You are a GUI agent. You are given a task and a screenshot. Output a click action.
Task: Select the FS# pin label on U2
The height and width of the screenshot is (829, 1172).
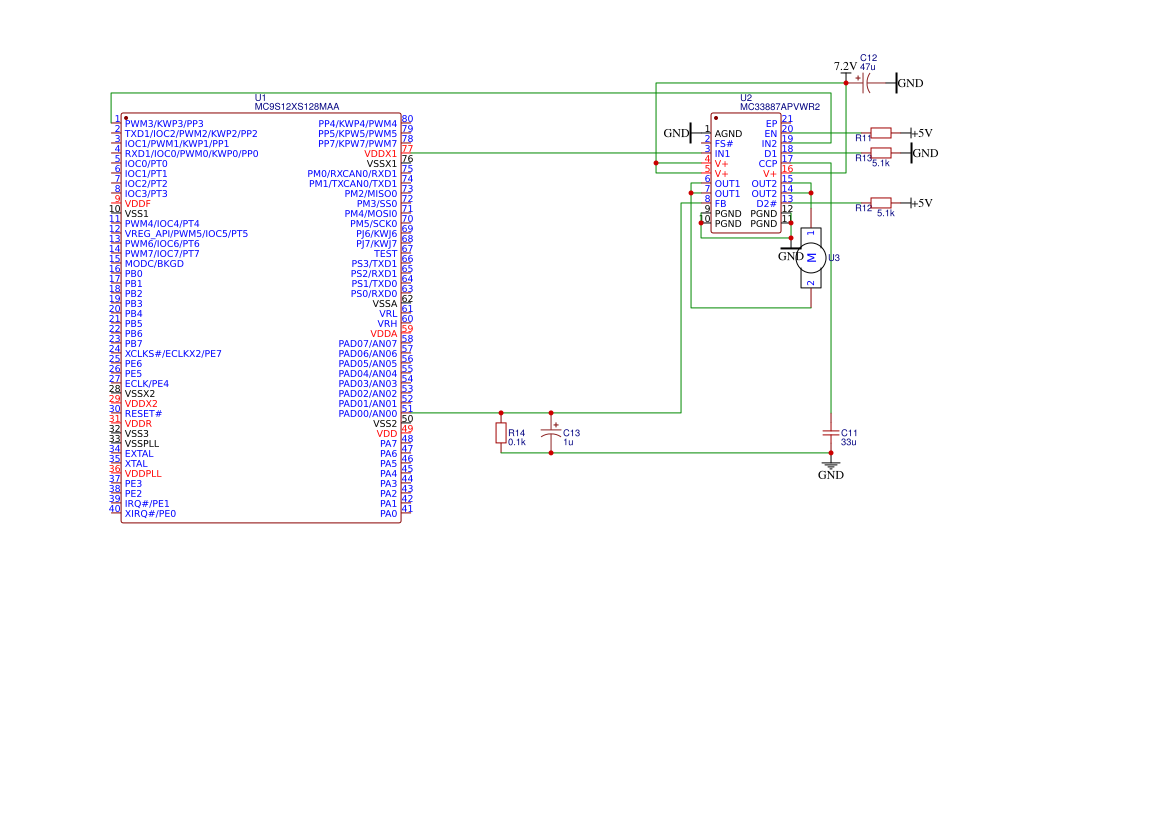pyautogui.click(x=724, y=144)
